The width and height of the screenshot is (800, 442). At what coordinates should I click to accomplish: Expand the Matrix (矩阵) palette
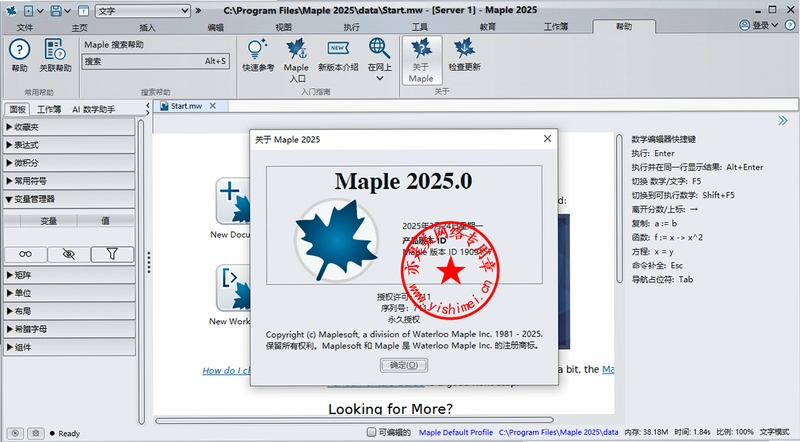(x=69, y=275)
